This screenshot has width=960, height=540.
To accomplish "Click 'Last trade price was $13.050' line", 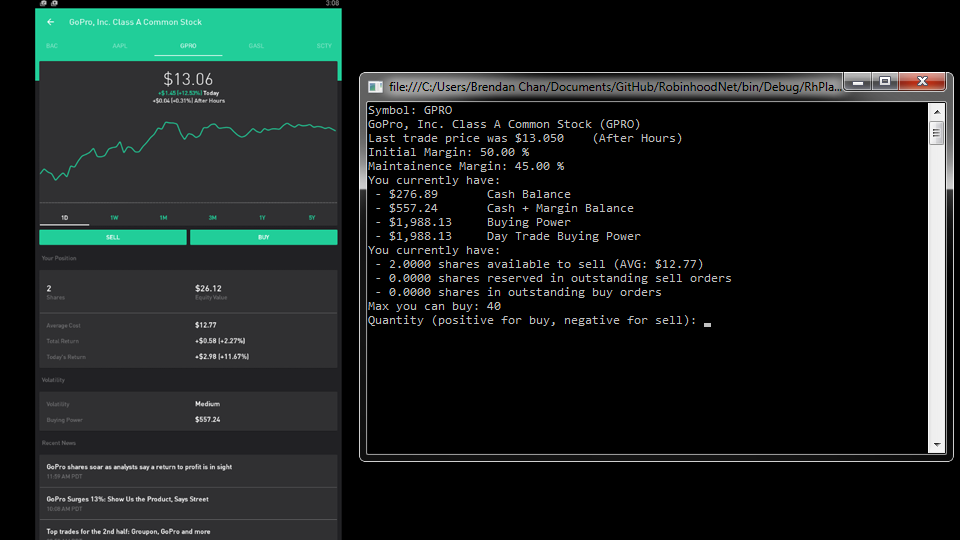I will pyautogui.click(x=525, y=138).
